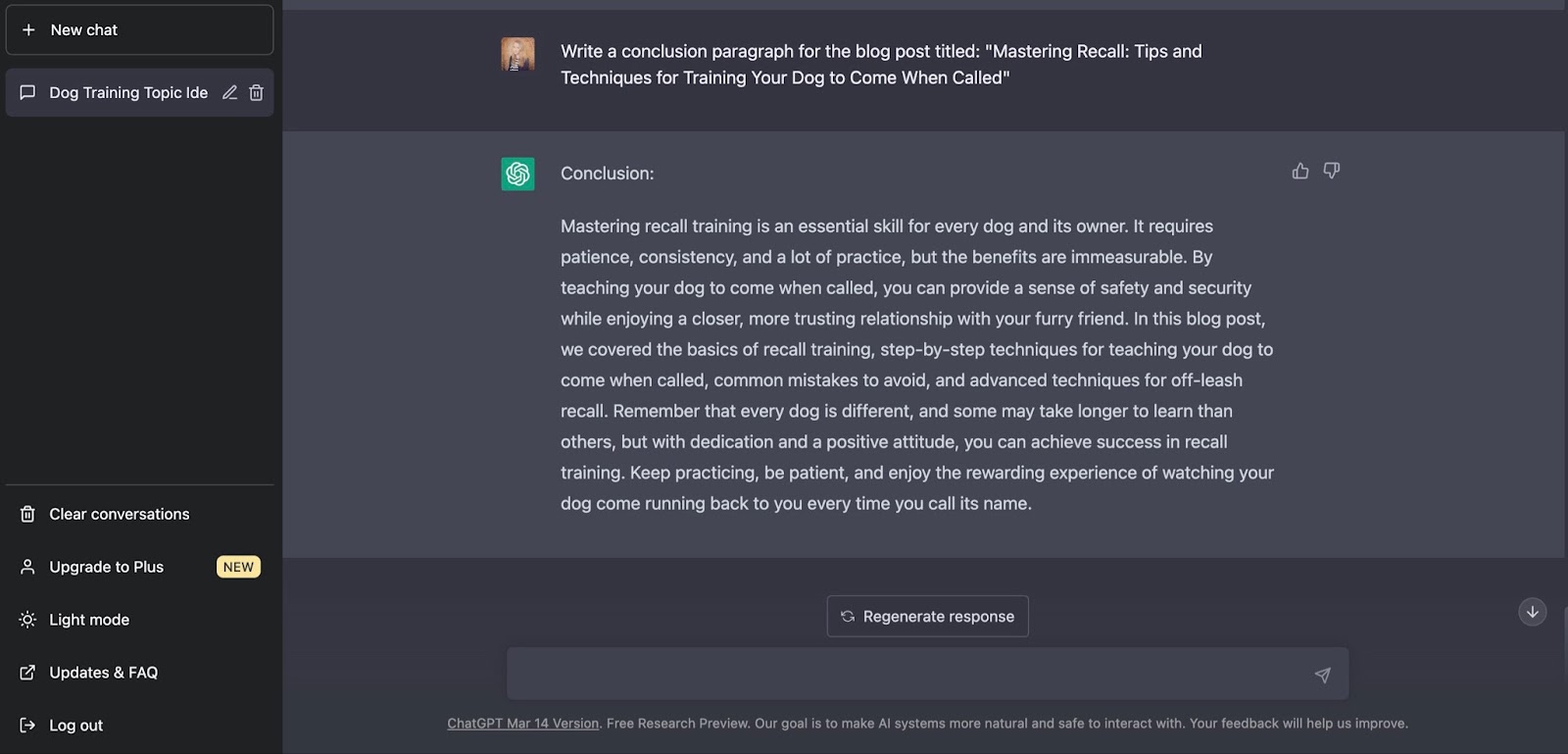
Task: Open the ChatGPT Mar 14 Version link
Action: point(523,724)
